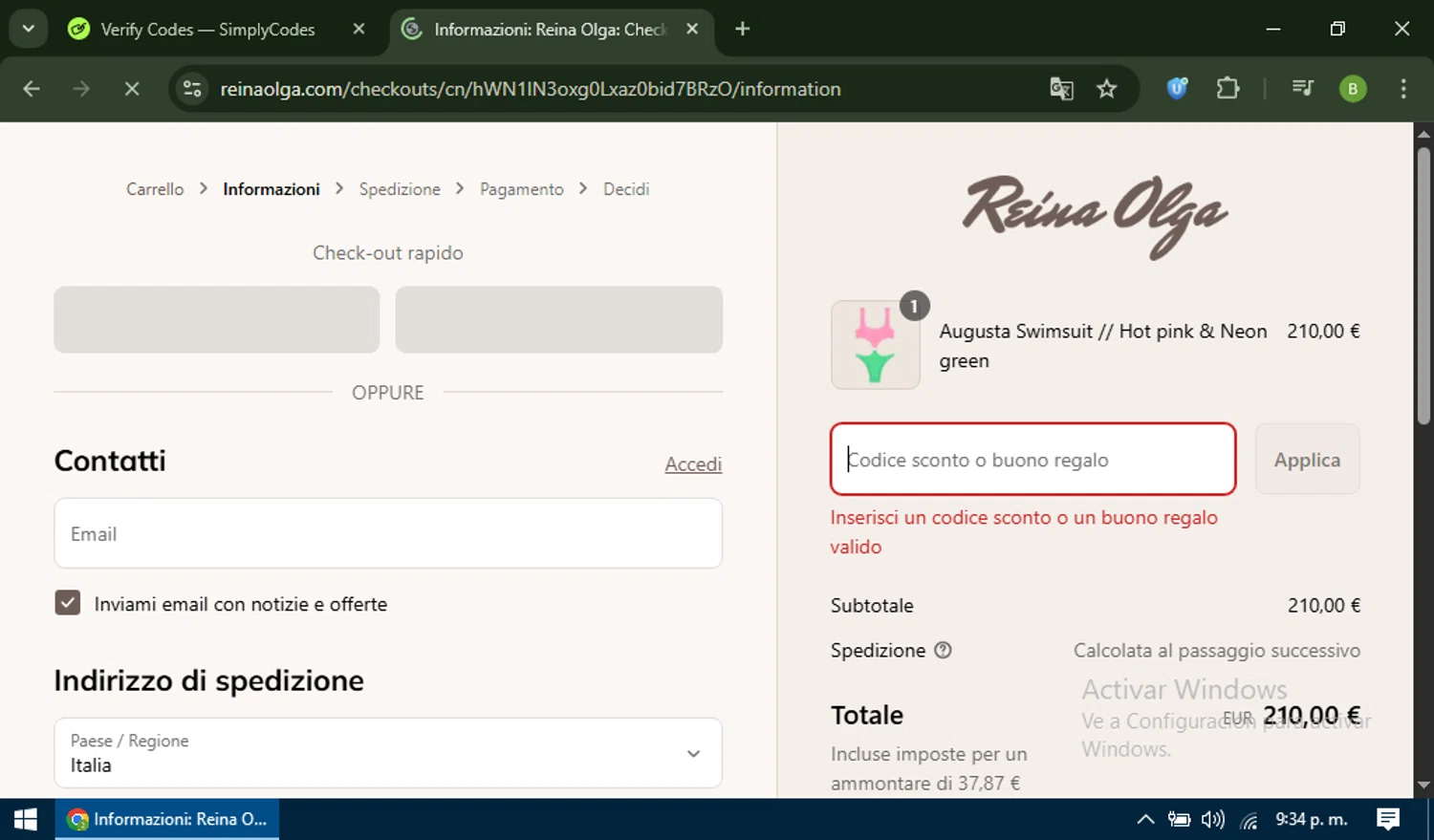Close the Informazioni: Reina Olga tab

tap(692, 29)
